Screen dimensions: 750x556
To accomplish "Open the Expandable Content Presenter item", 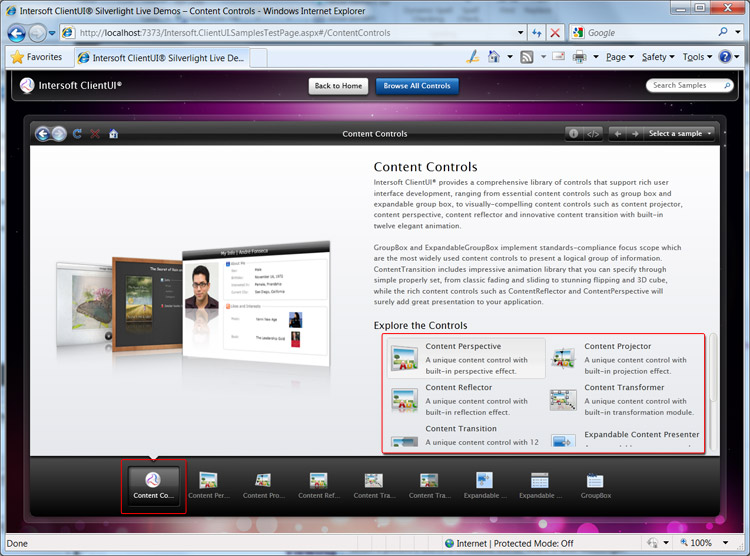I will (625, 438).
